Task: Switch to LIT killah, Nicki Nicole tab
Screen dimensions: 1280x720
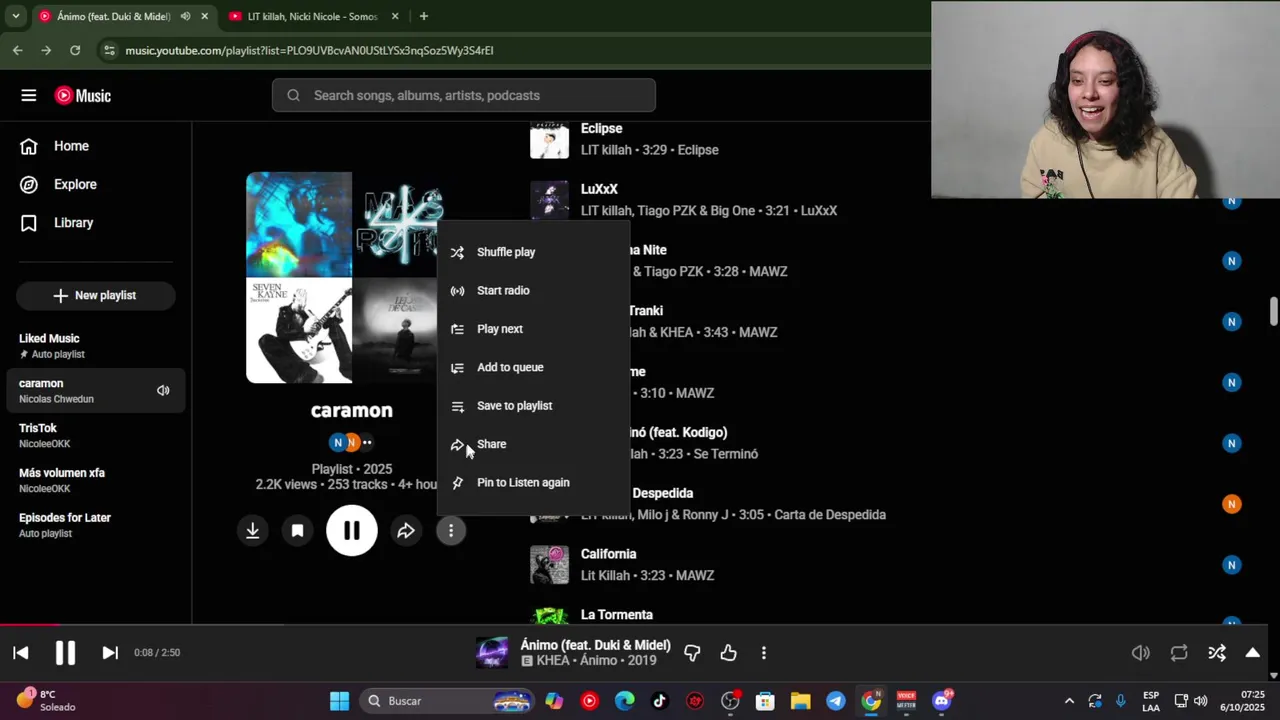Action: coord(312,16)
